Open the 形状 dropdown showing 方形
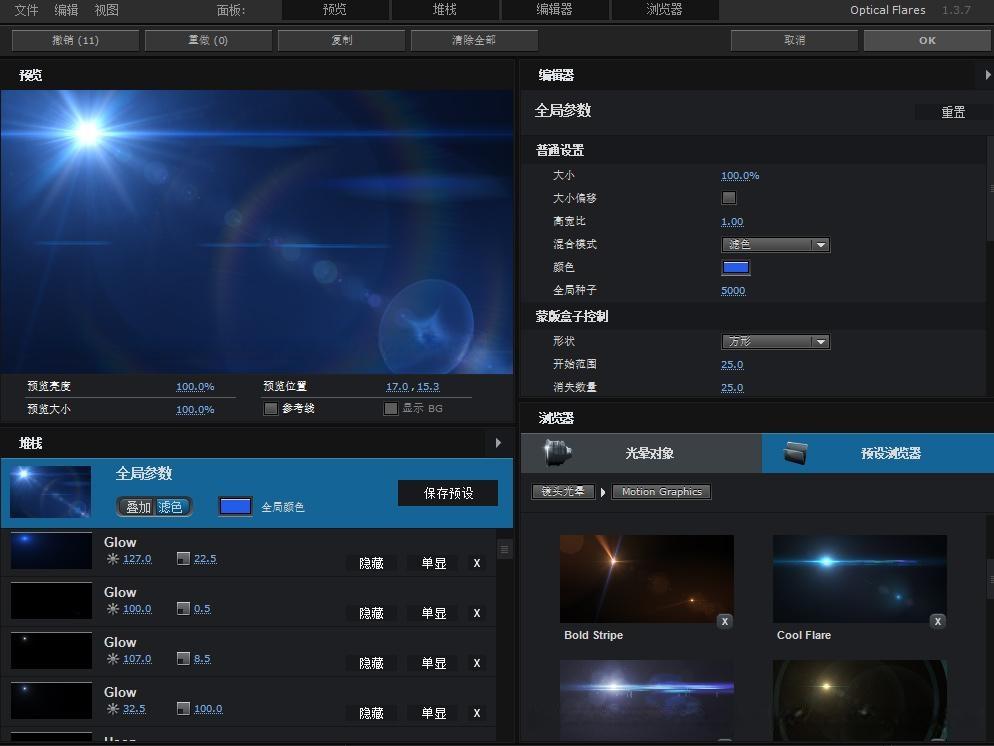The image size is (994, 746). [775, 341]
